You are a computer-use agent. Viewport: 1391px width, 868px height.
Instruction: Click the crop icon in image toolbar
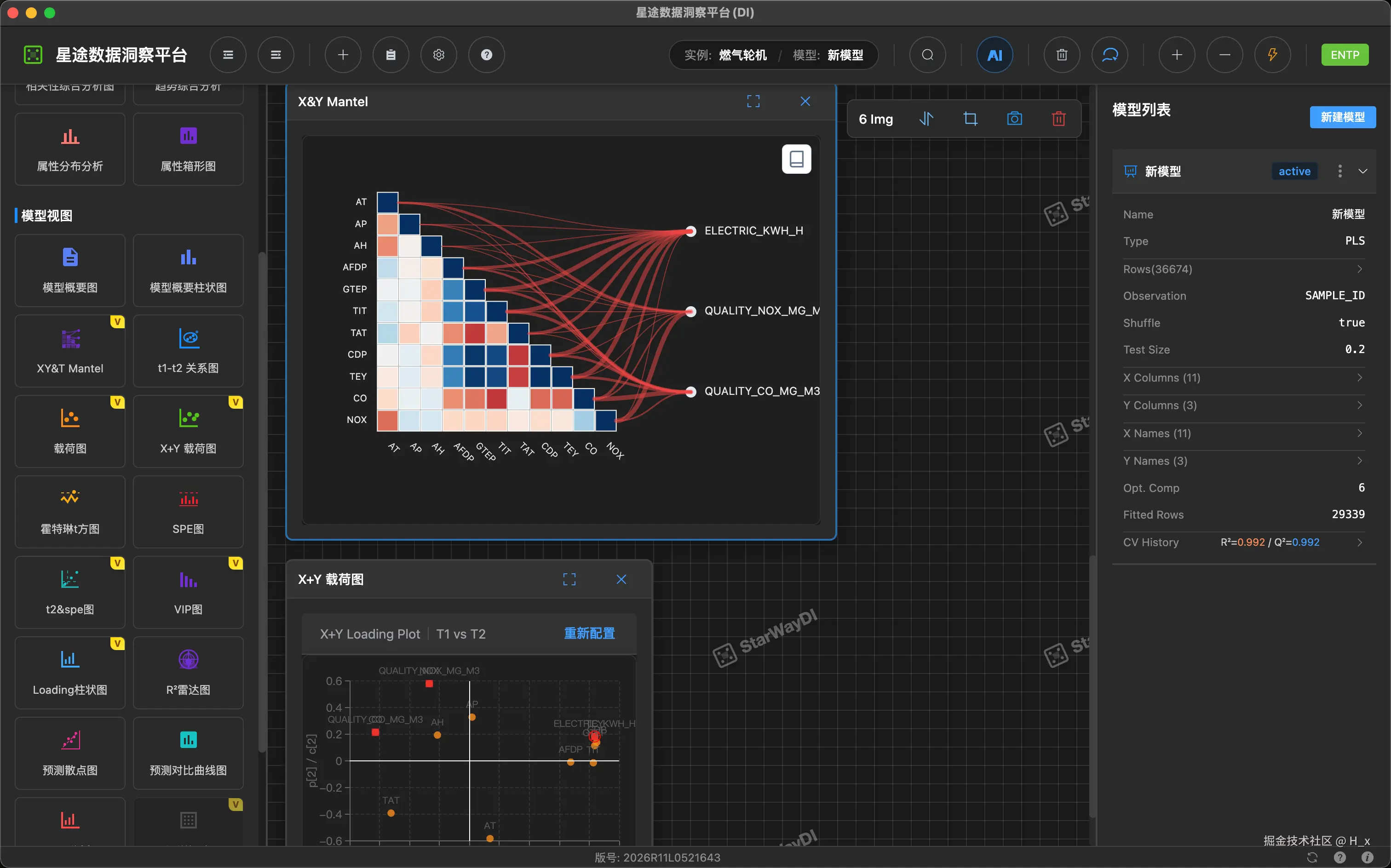(970, 119)
